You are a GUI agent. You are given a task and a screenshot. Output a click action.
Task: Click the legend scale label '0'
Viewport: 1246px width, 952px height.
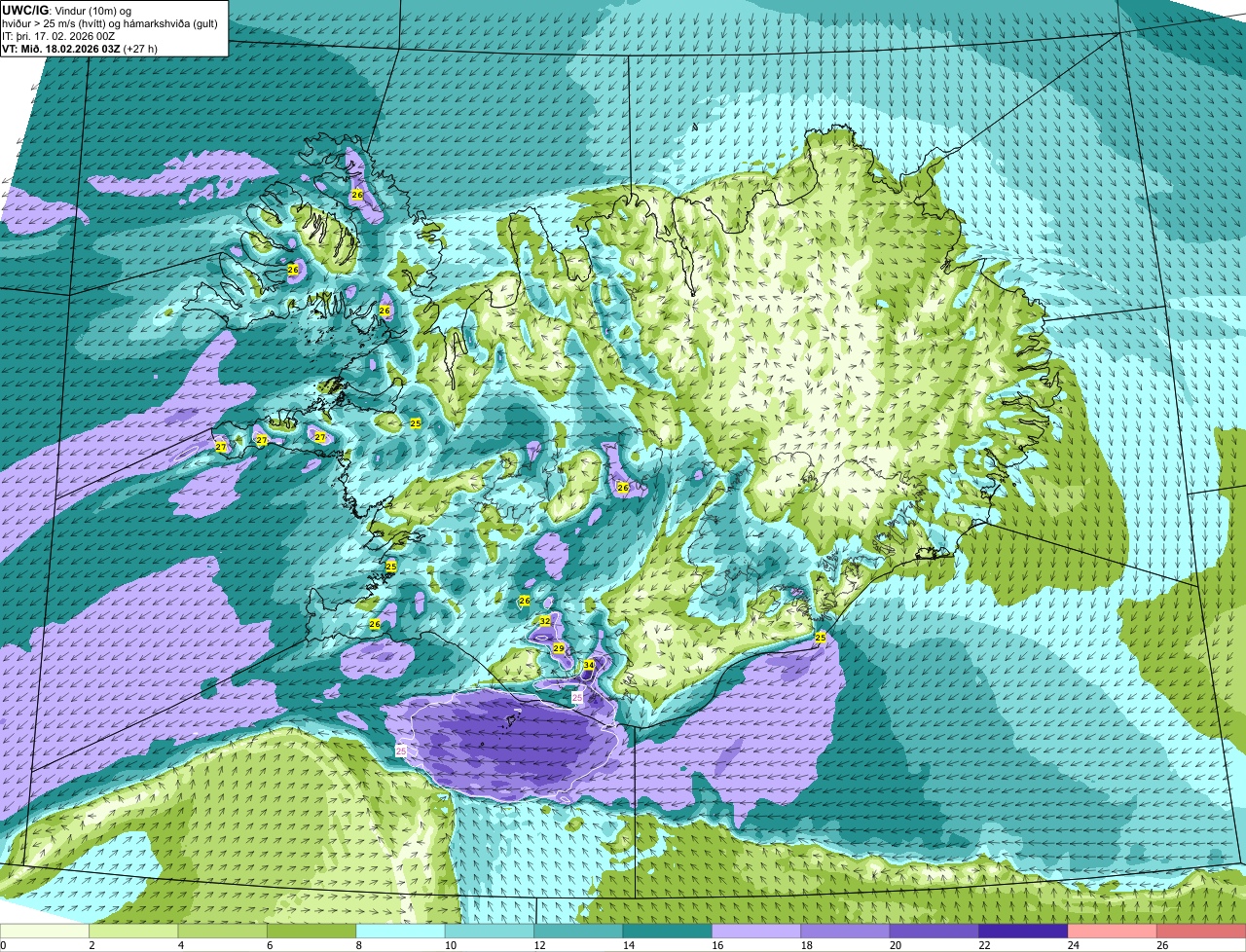pos(3,945)
